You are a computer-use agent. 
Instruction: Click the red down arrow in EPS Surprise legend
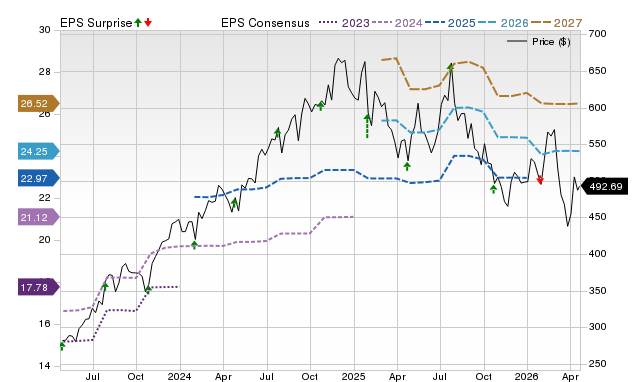point(148,22)
